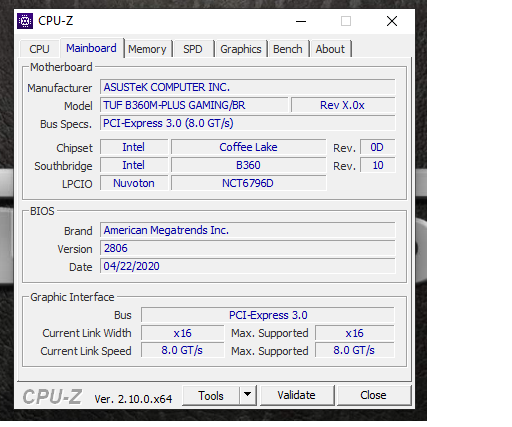Select the Mainboard tab
Screen dimensions: 512x427
click(x=91, y=48)
